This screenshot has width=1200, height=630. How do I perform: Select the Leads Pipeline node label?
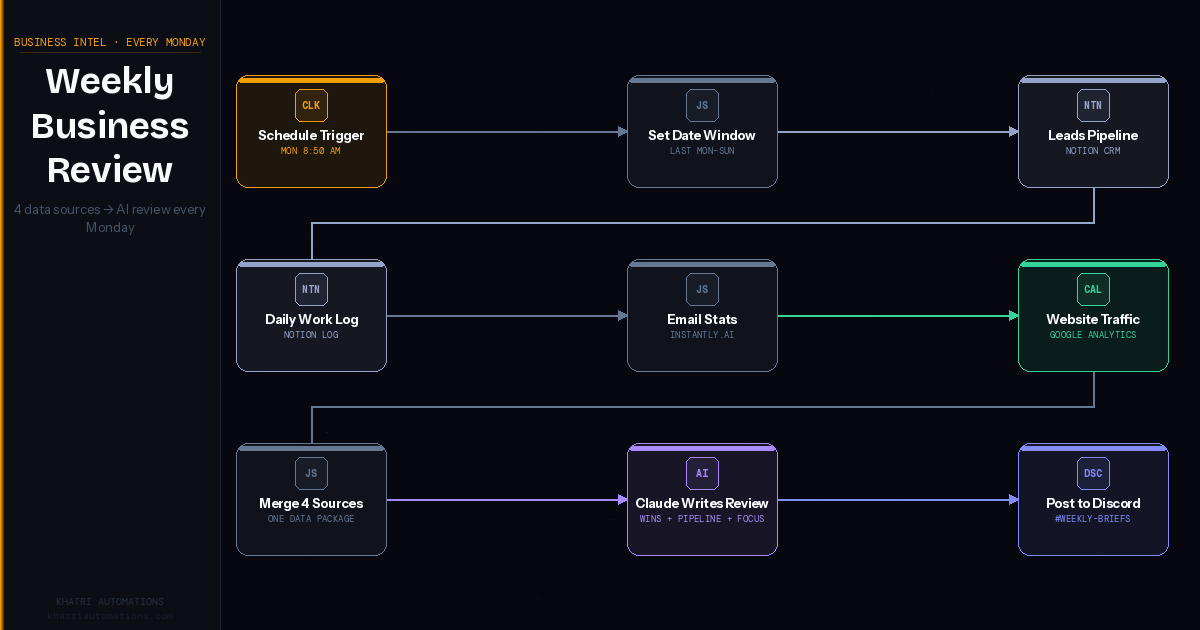1093,135
